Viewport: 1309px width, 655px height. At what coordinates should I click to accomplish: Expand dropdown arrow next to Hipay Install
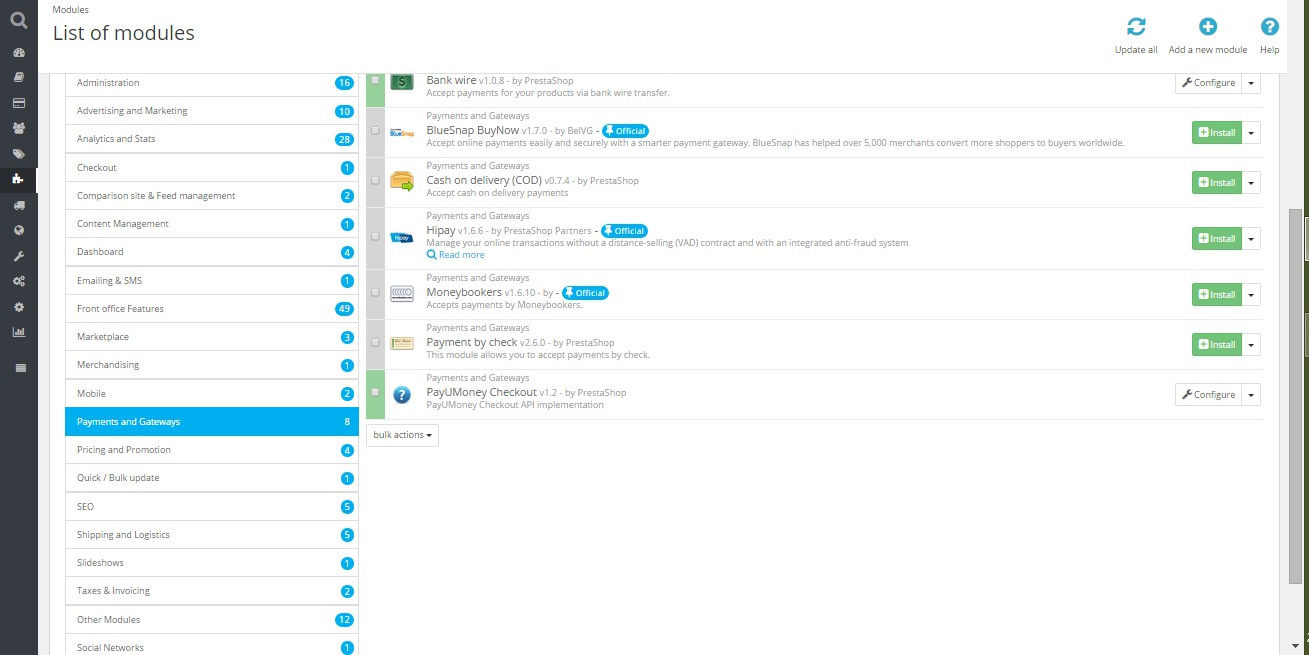1251,239
